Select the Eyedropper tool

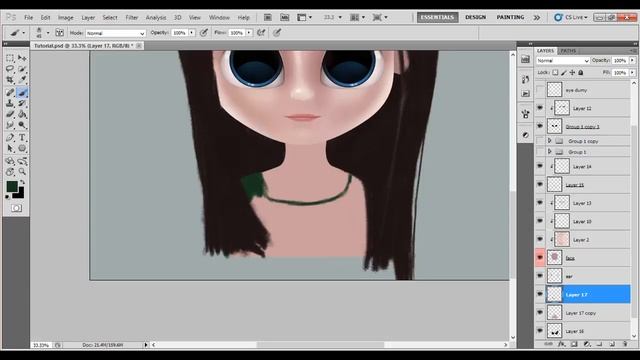22,80
